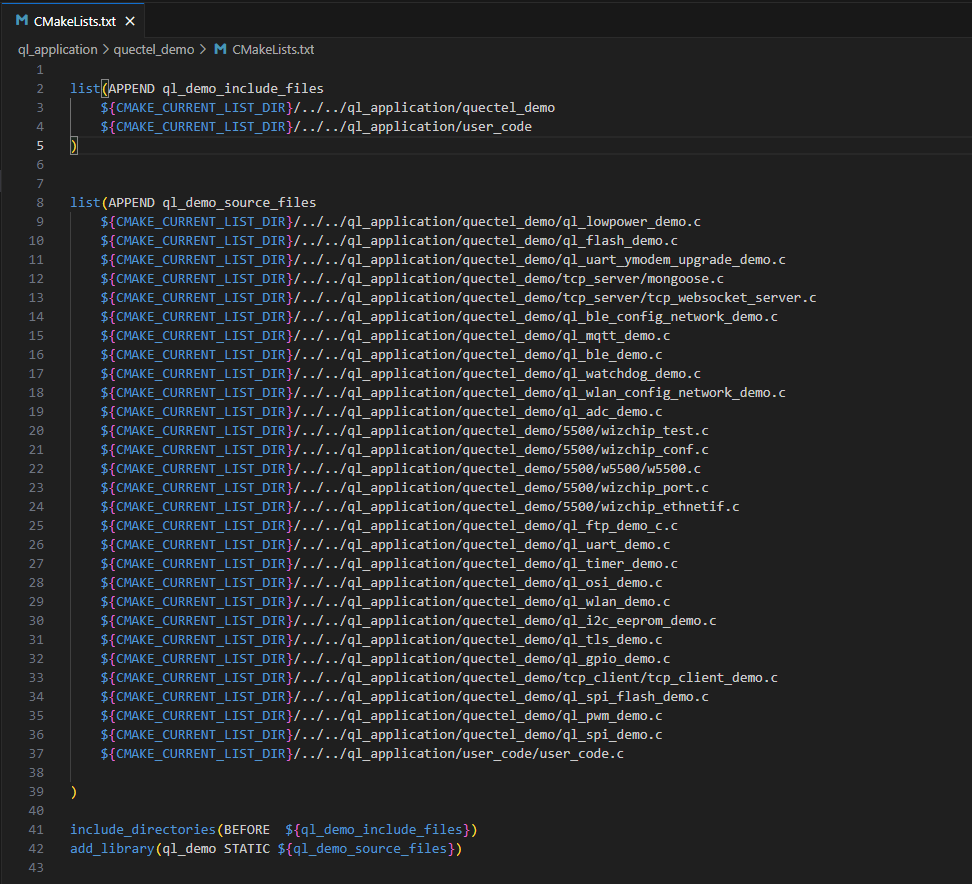Open the quectel_demo breadcrumb dropdown
Screen dimensions: 972x884
pyautogui.click(x=154, y=49)
